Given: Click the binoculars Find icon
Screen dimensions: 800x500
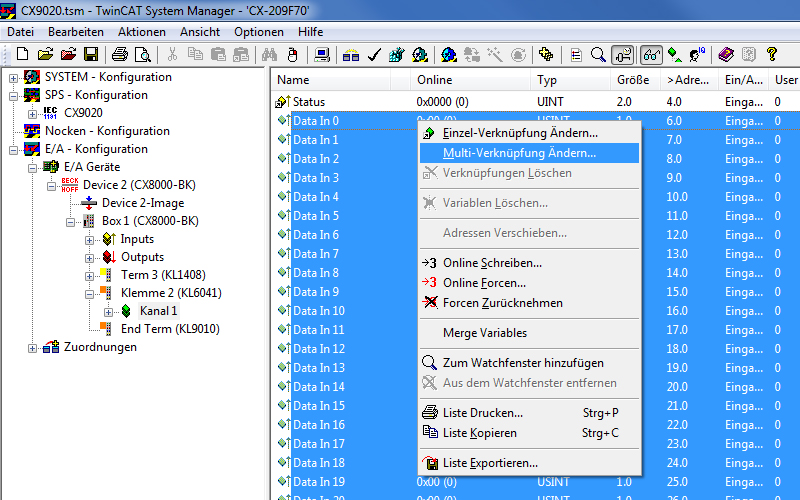Looking at the screenshot, I should click(269, 54).
